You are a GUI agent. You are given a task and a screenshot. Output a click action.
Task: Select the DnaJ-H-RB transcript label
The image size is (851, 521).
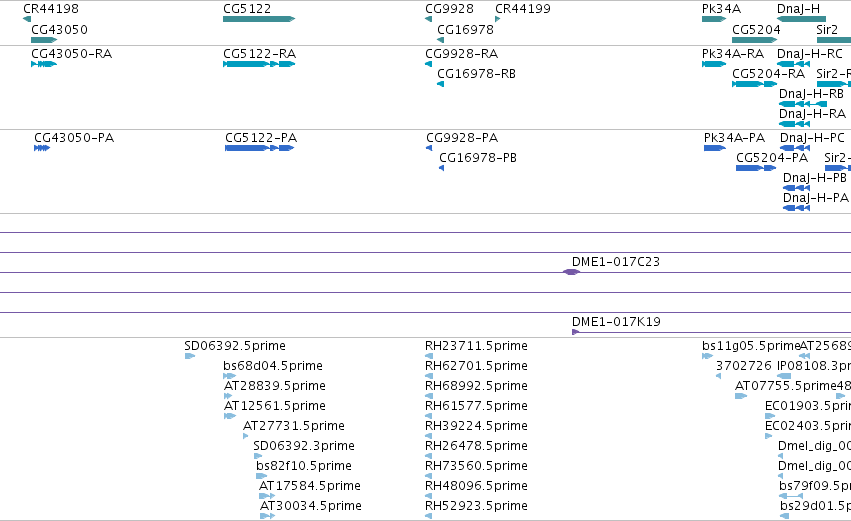(x=811, y=94)
